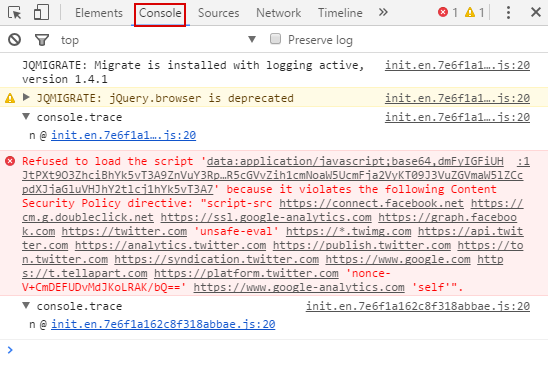
Task: Open the console filter funnel icon
Action: coord(42,40)
